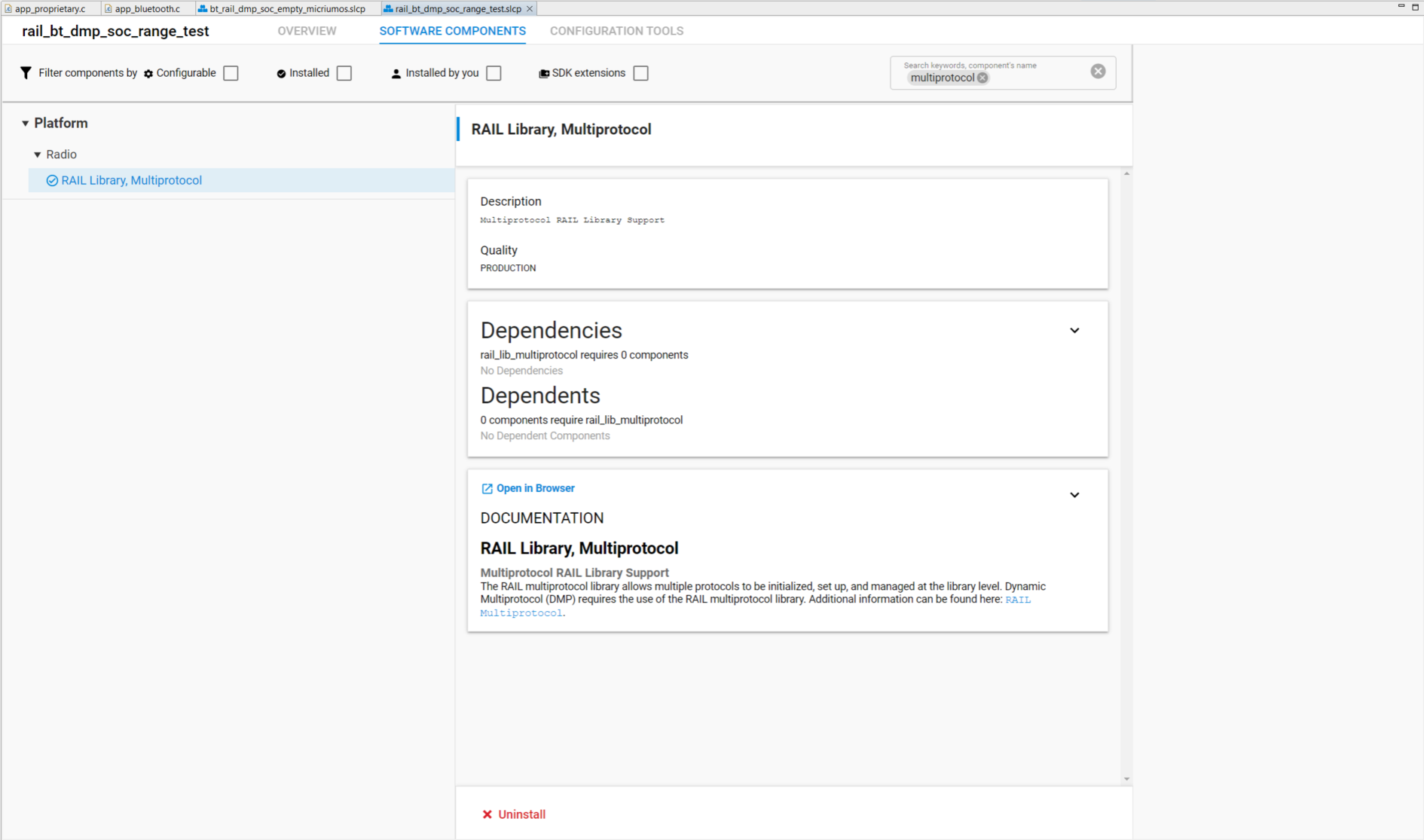Switch to the Overview tab

tap(307, 31)
